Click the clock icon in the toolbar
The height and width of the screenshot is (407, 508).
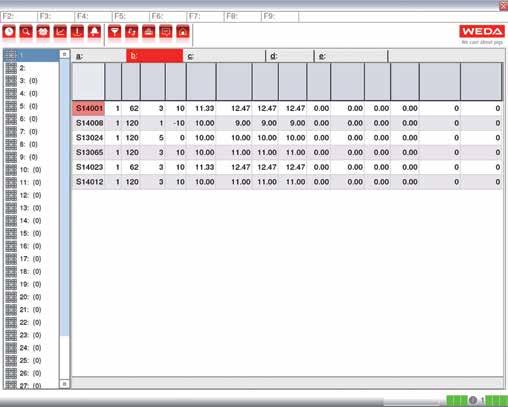9,32
